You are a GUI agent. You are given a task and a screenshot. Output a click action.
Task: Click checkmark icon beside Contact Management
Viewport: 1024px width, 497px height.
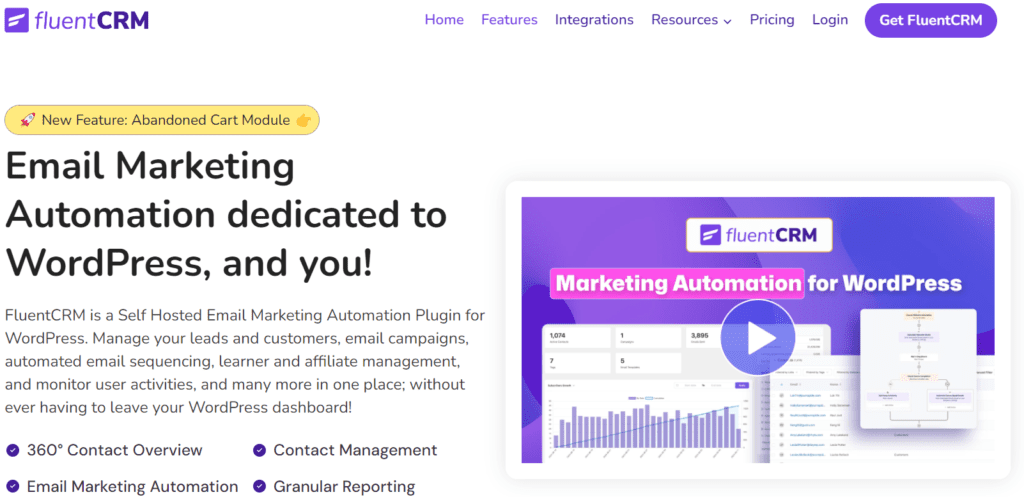click(259, 450)
